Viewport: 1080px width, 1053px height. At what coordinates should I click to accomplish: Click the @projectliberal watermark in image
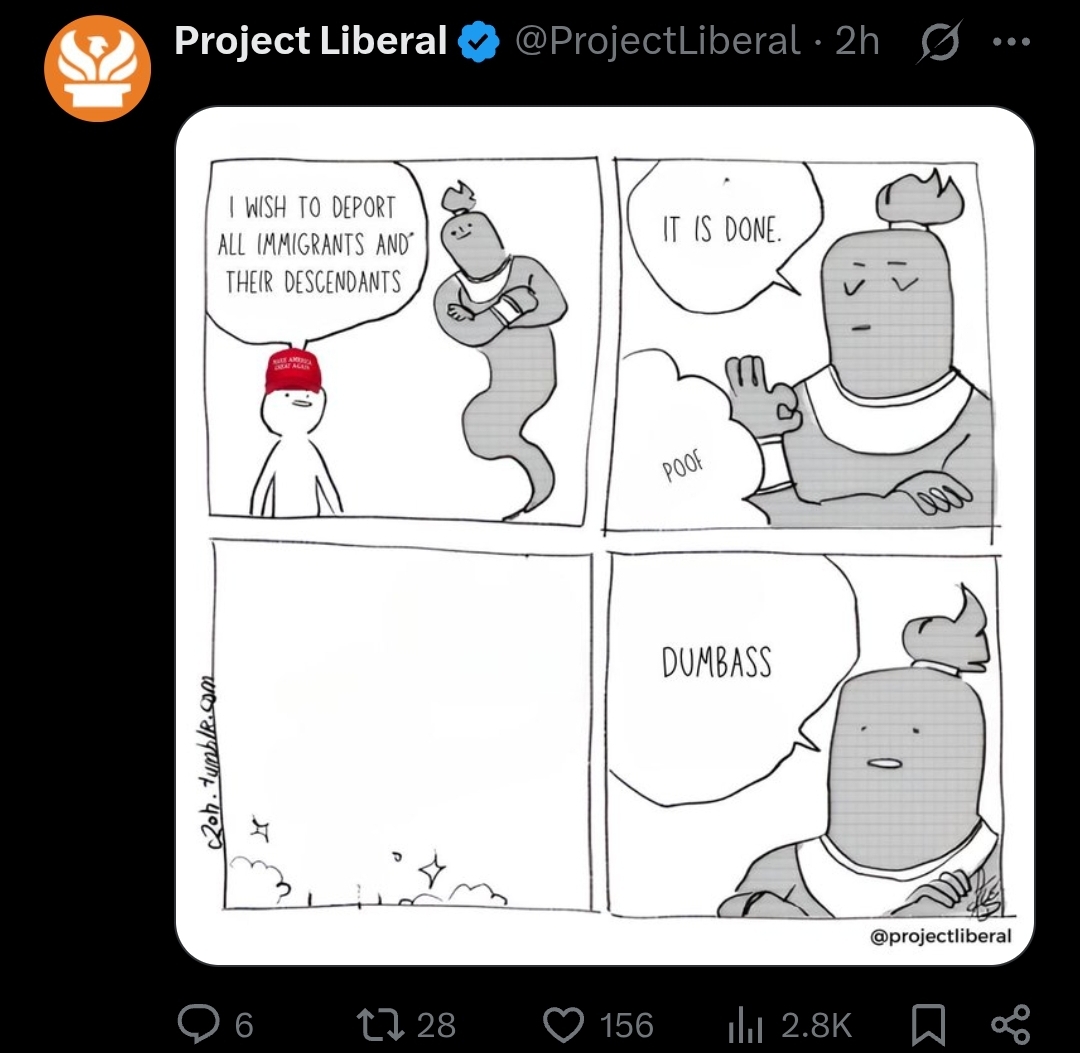pyautogui.click(x=940, y=936)
